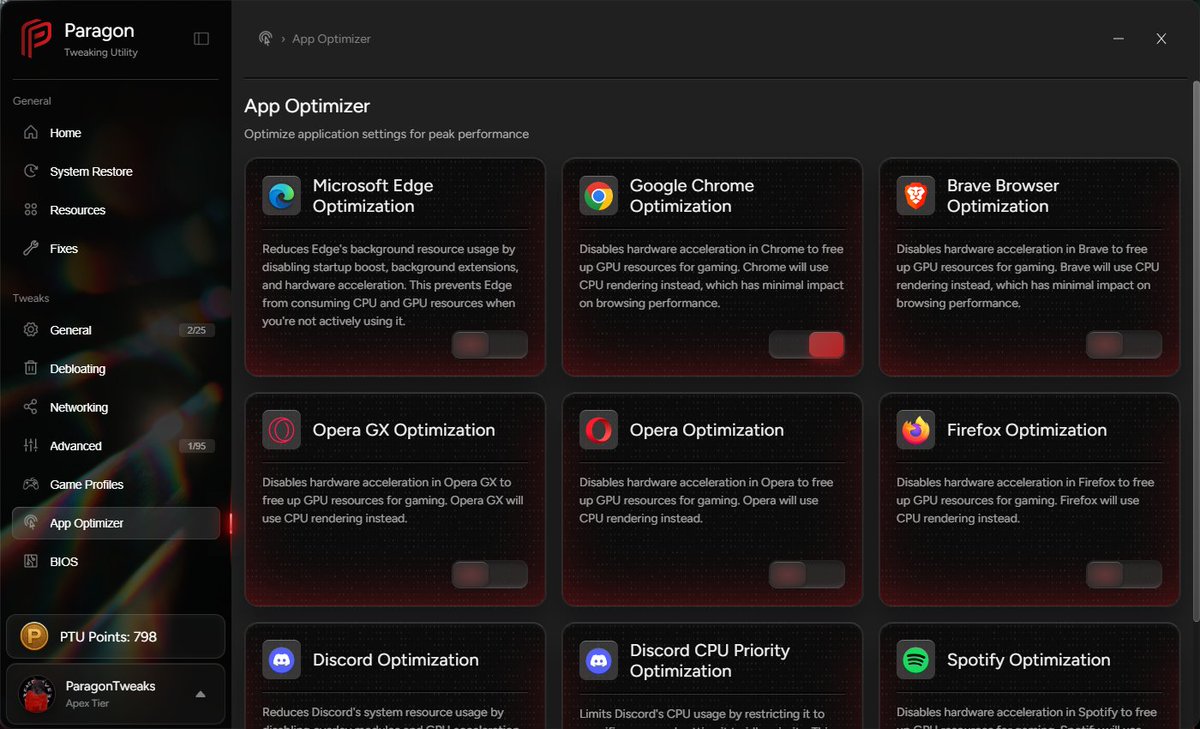
Task: Click the Game Profiles controller icon
Action: (31, 484)
